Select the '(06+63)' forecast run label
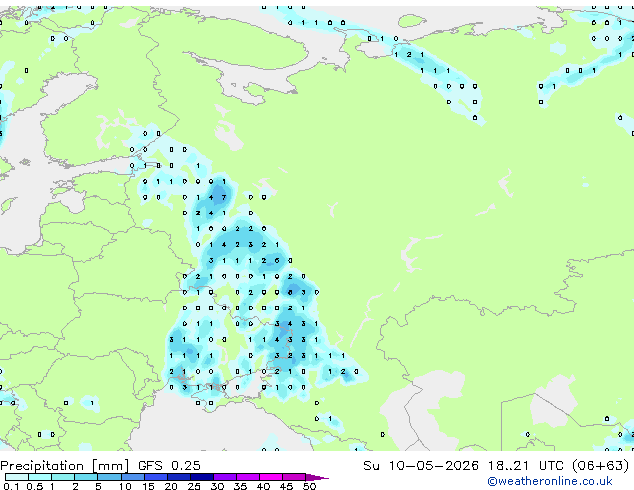 click(600, 466)
